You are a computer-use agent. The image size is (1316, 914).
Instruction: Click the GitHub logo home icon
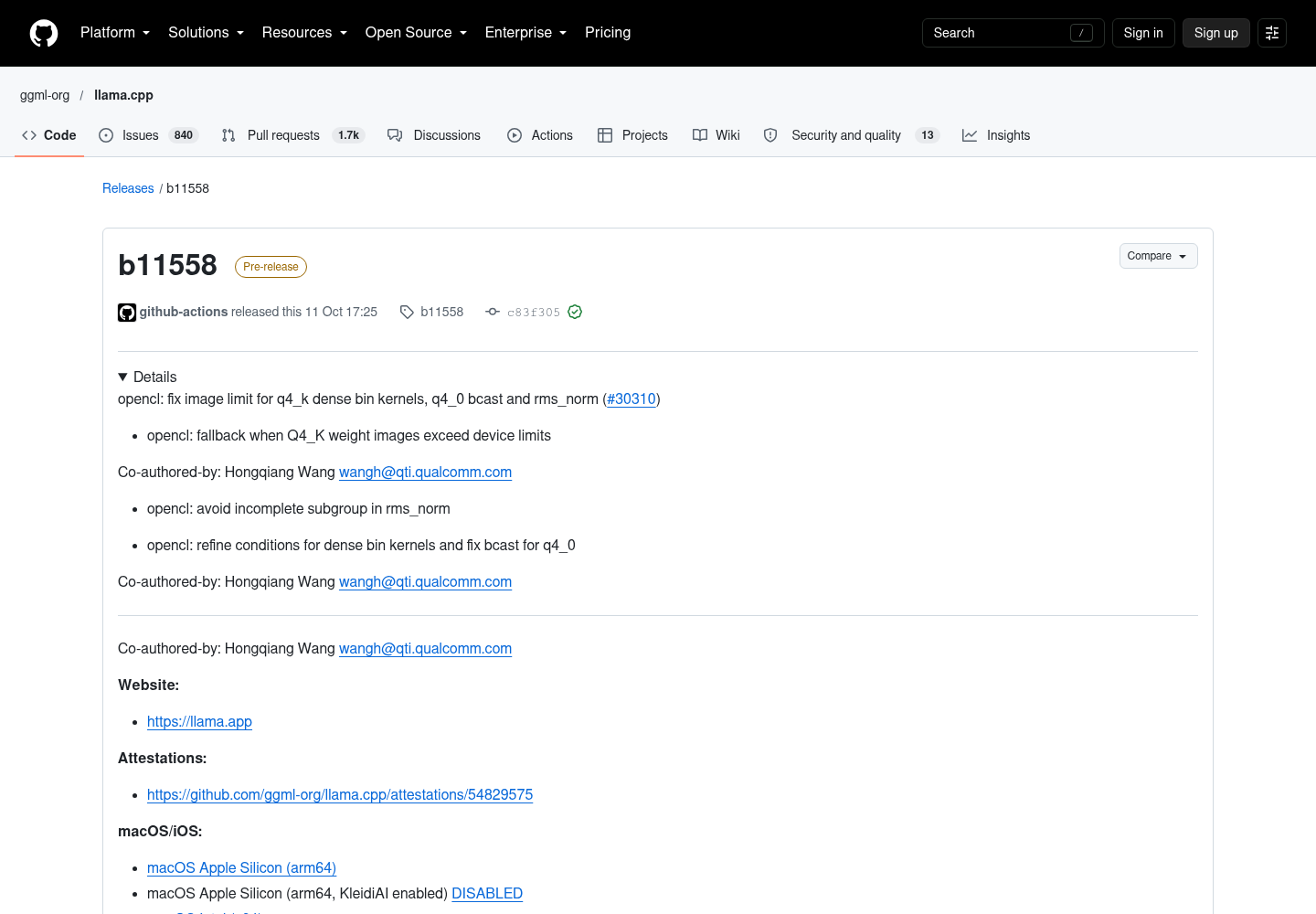tap(44, 33)
